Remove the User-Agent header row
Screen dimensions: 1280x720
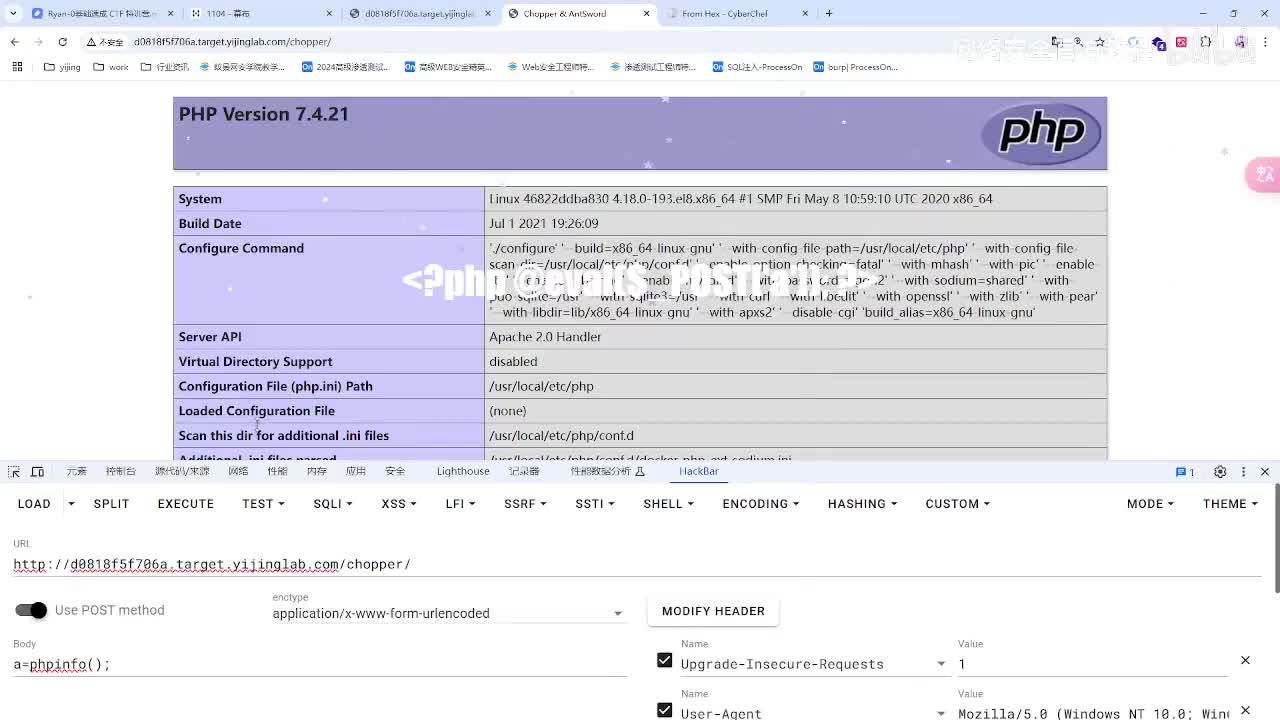1245,710
